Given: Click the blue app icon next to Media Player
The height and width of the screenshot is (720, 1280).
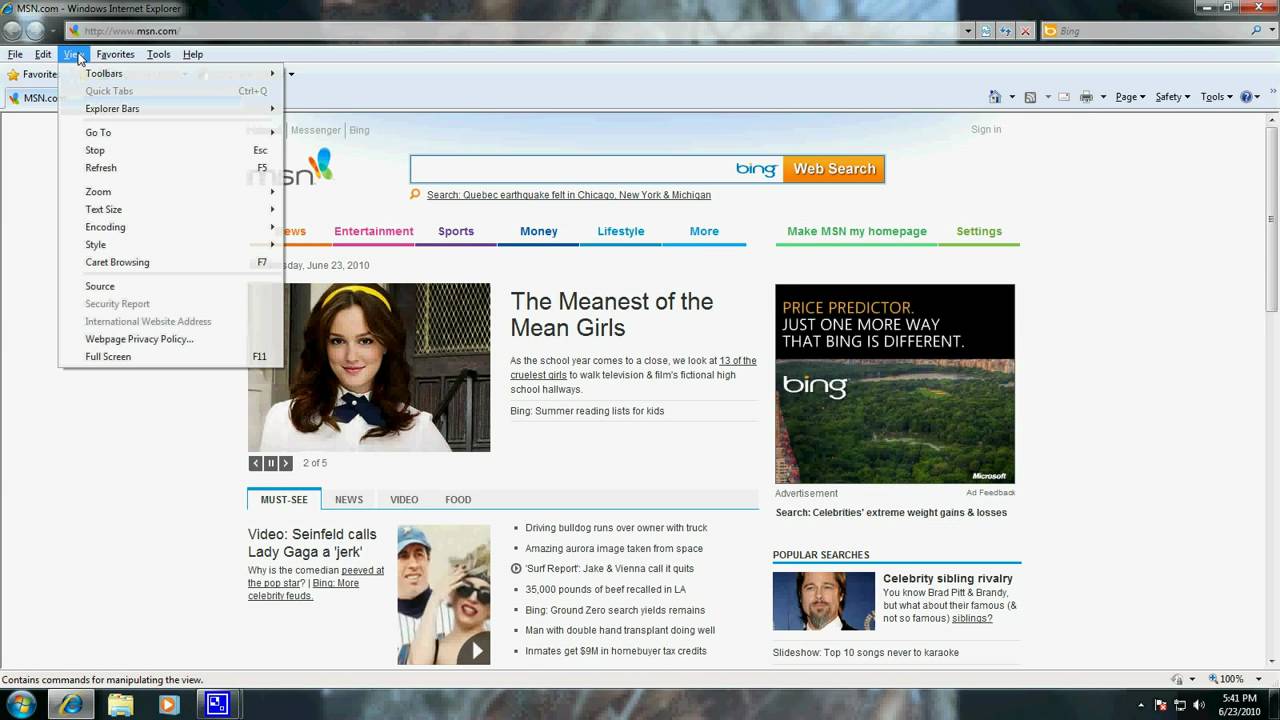Looking at the screenshot, I should pos(218,704).
